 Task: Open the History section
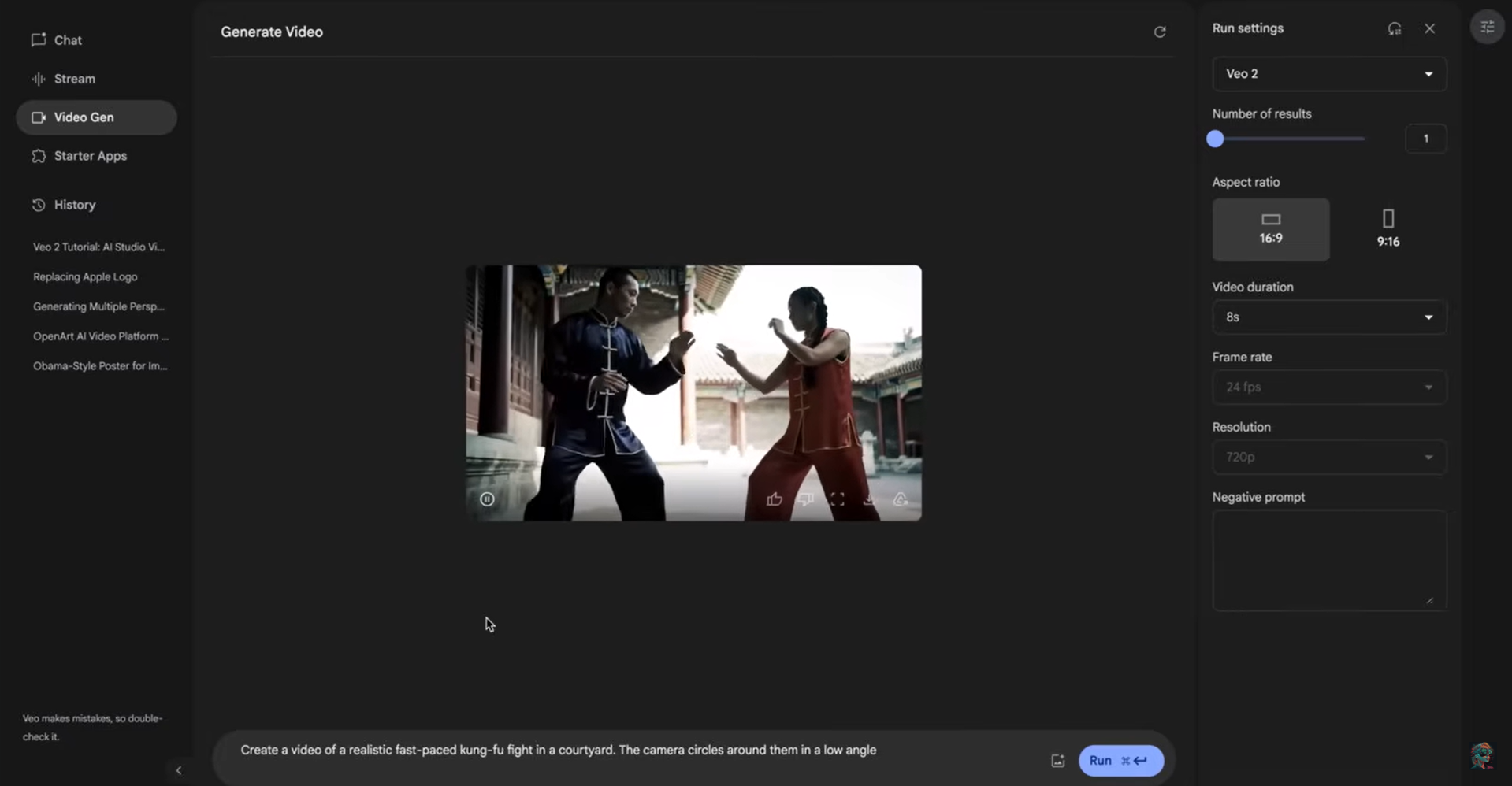[x=75, y=205]
